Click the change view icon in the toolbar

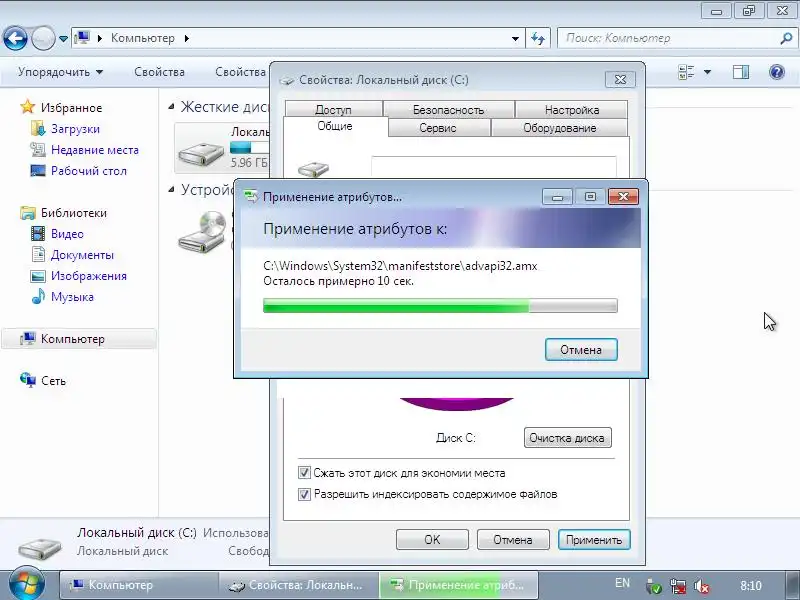click(686, 72)
